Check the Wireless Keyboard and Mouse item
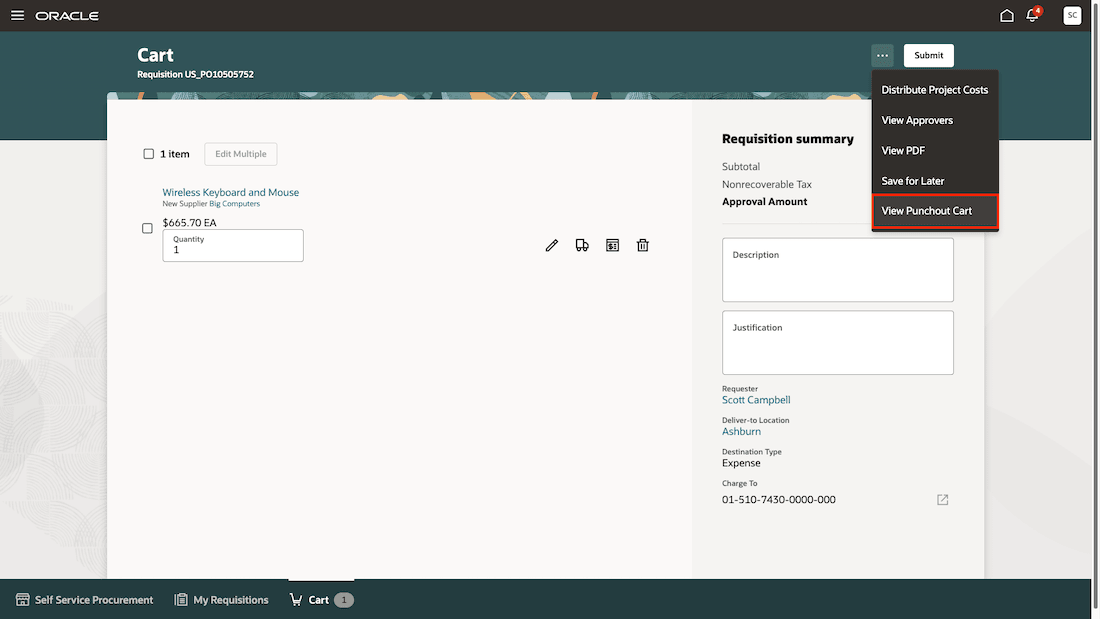The image size is (1100, 619). pos(147,228)
